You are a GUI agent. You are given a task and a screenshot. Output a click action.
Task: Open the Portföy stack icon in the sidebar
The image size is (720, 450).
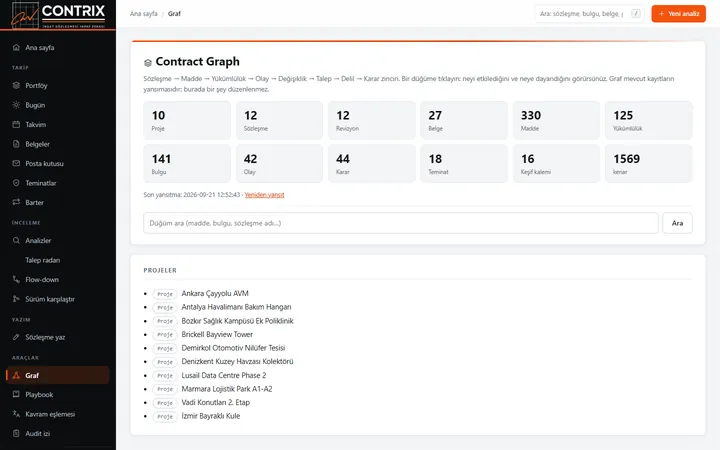click(x=16, y=85)
